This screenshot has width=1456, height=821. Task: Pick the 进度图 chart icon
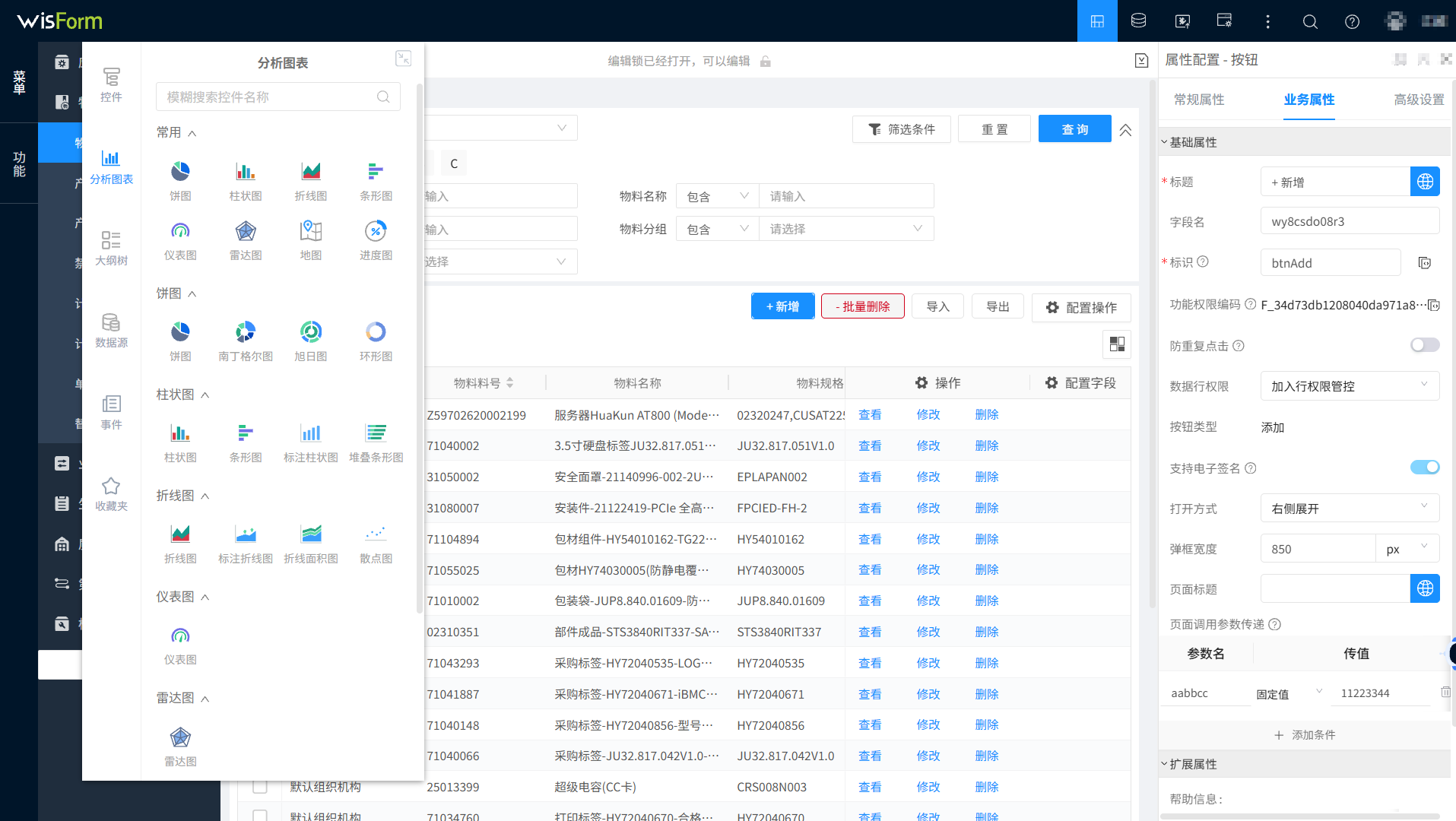pyautogui.click(x=376, y=239)
